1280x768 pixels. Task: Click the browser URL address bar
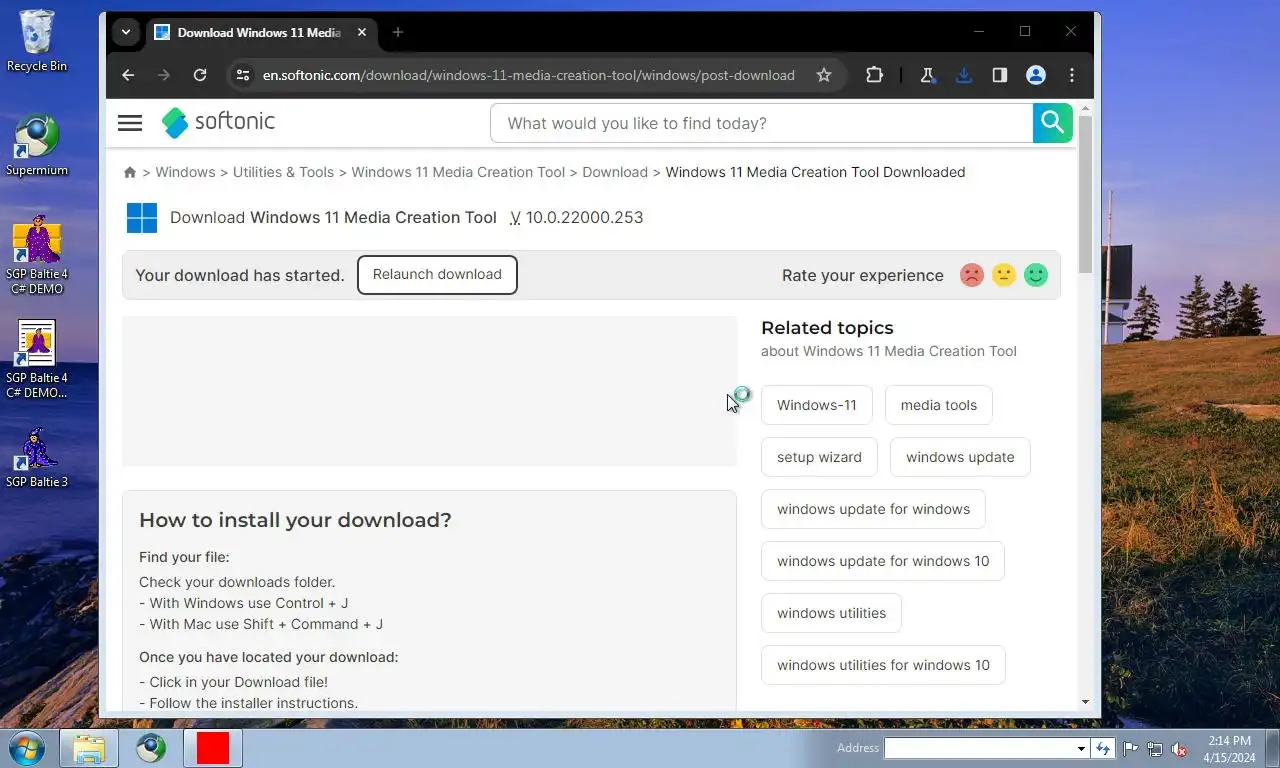click(x=528, y=75)
